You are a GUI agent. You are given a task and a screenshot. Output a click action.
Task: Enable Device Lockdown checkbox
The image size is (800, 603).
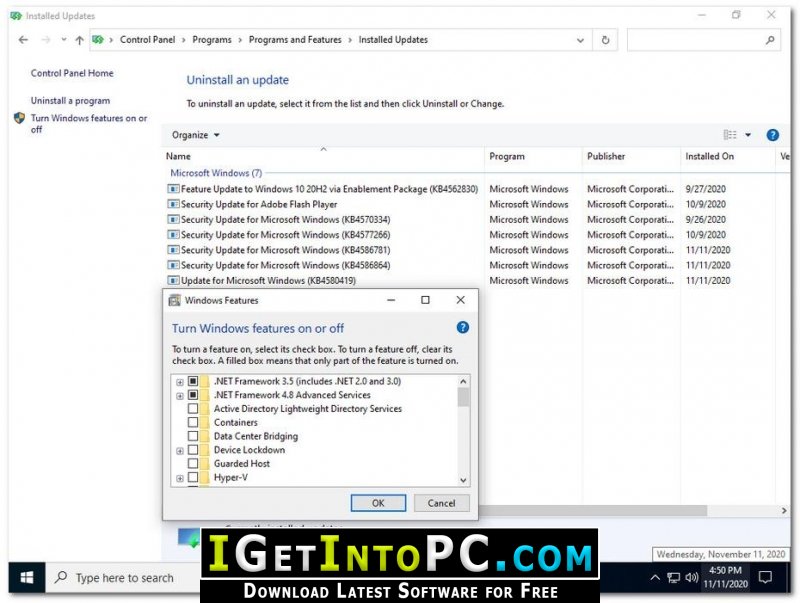[x=193, y=450]
